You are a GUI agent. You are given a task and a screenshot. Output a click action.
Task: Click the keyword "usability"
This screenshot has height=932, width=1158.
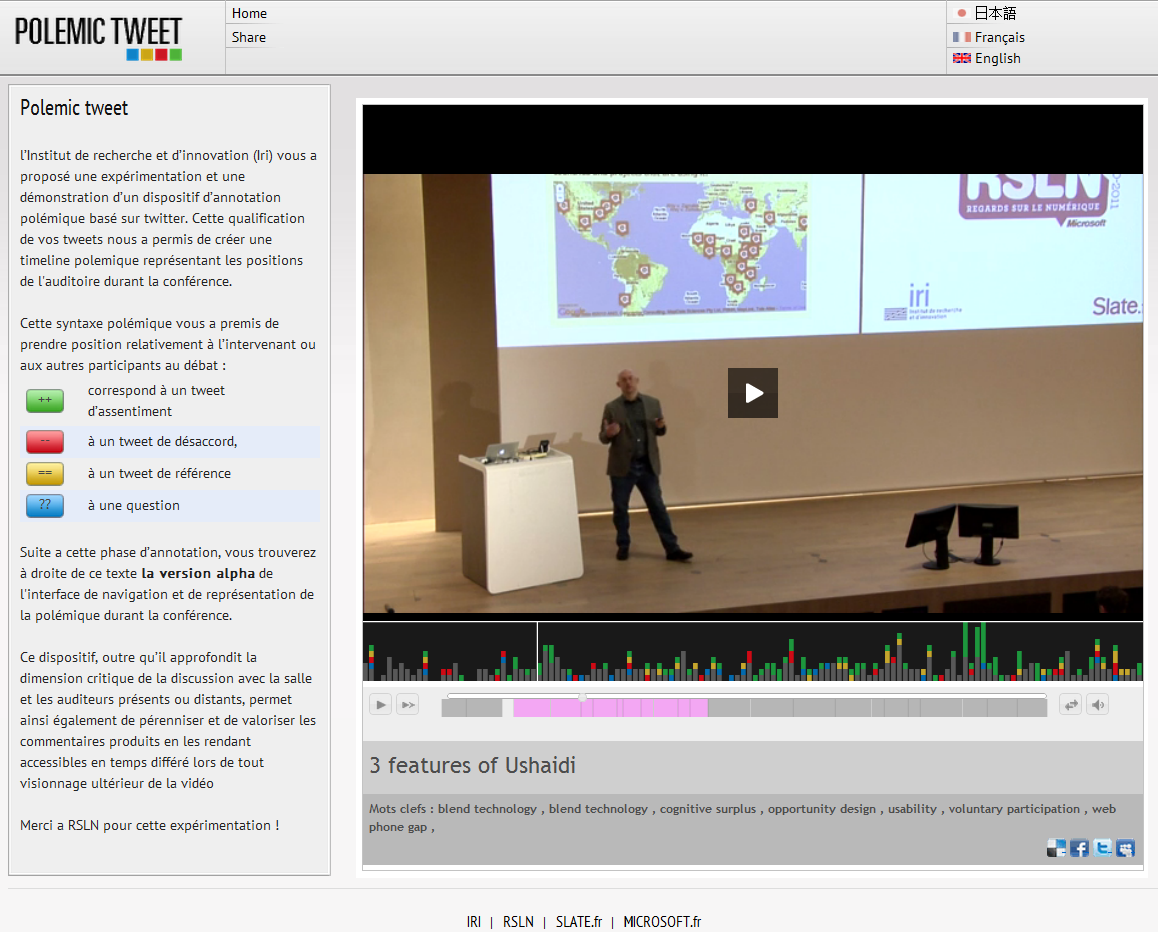point(912,809)
